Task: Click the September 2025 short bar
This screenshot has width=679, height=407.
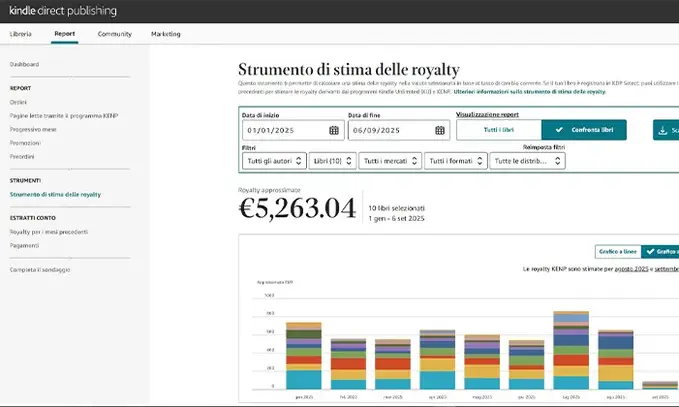Action: click(660, 385)
